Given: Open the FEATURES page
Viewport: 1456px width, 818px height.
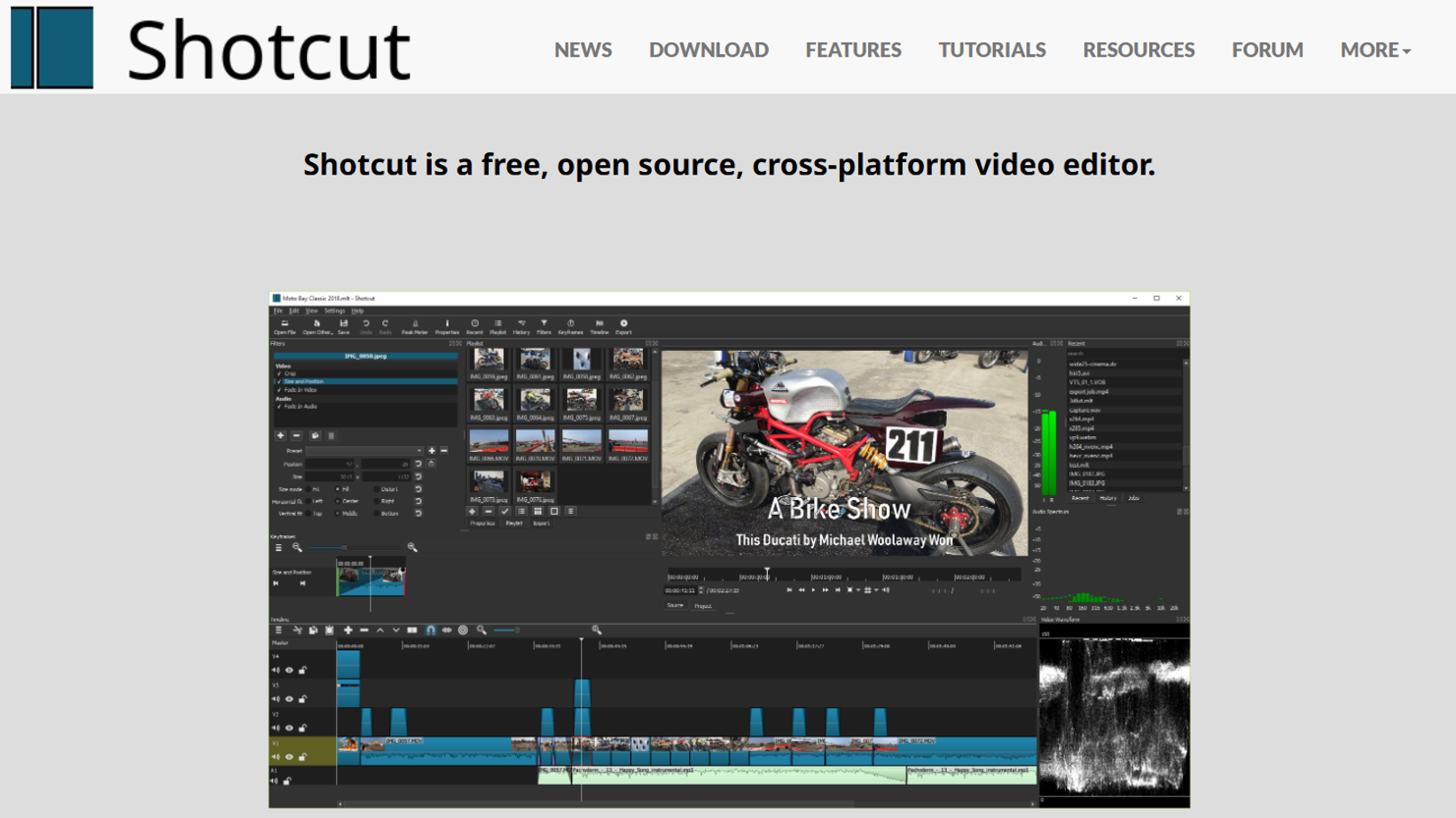Looking at the screenshot, I should tap(853, 50).
